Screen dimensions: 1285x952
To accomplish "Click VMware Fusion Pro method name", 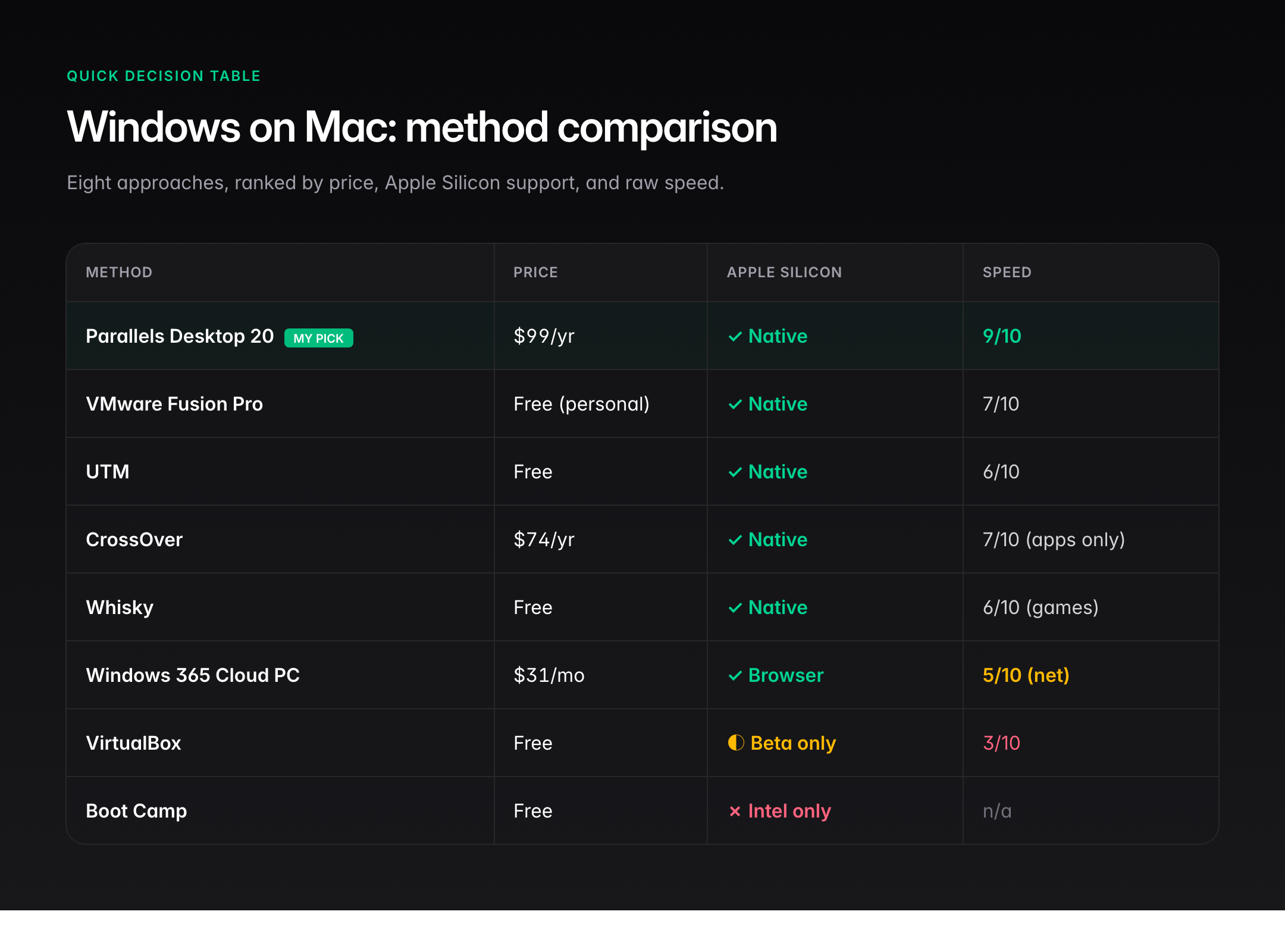I will 174,404.
